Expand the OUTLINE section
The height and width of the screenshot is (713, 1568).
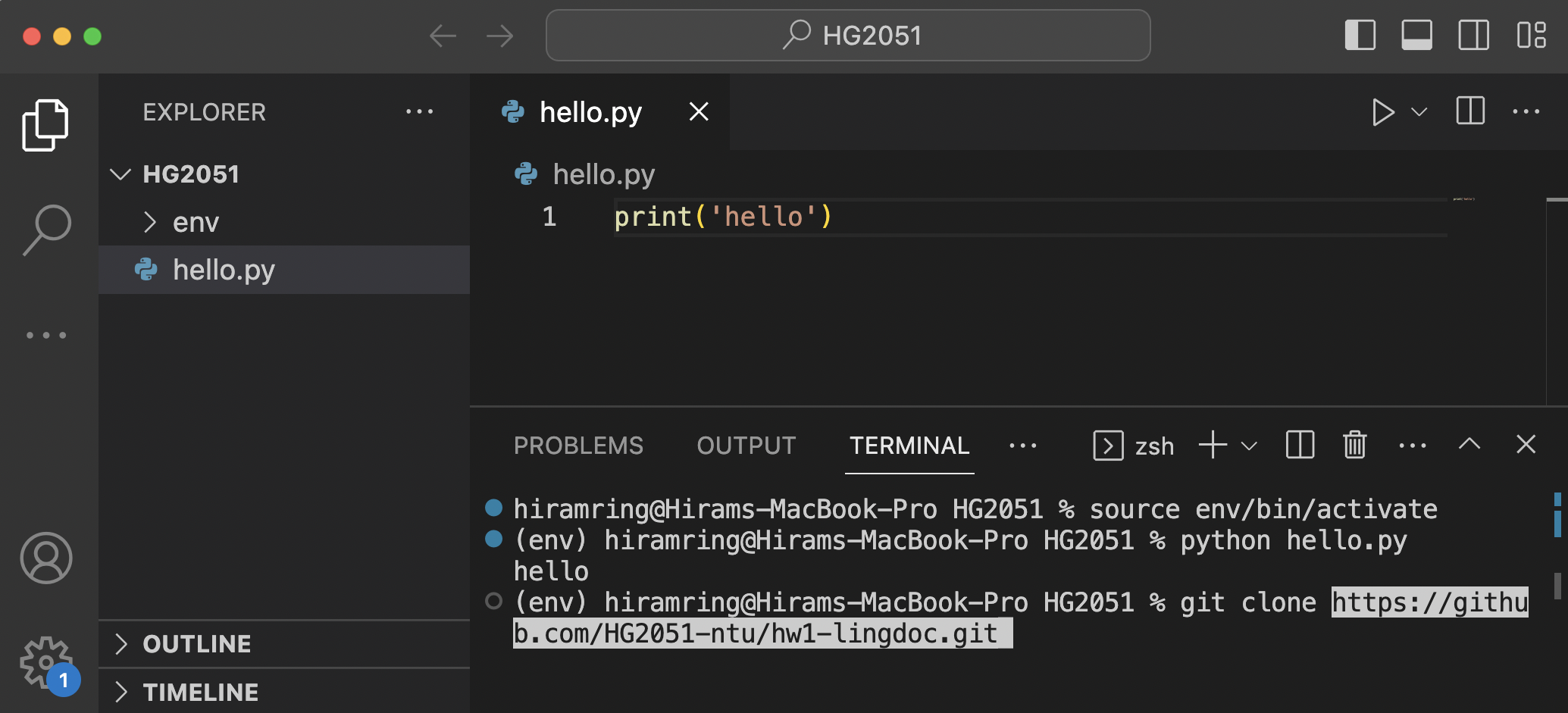[x=196, y=644]
